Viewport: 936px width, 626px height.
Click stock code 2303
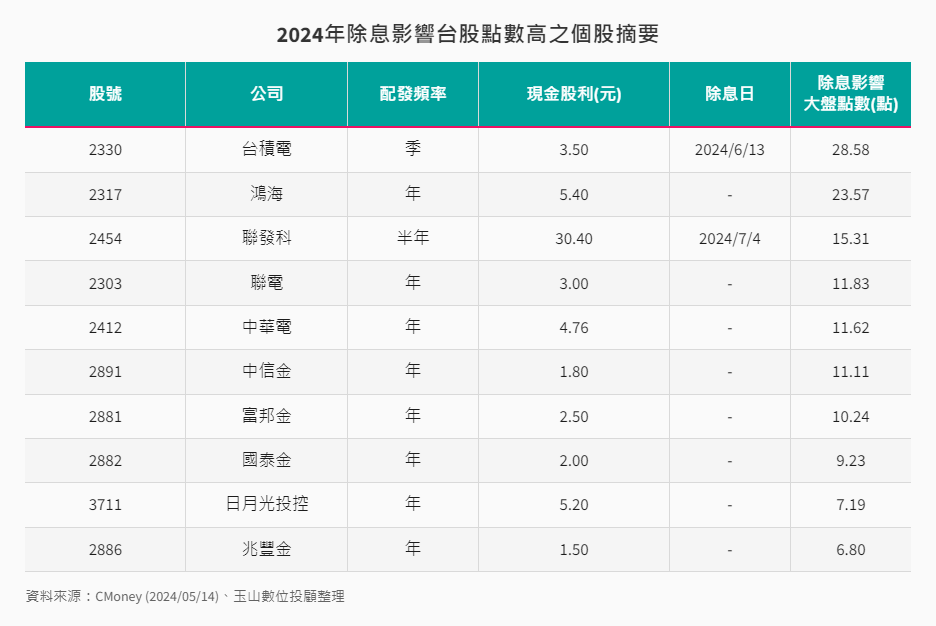(105, 284)
